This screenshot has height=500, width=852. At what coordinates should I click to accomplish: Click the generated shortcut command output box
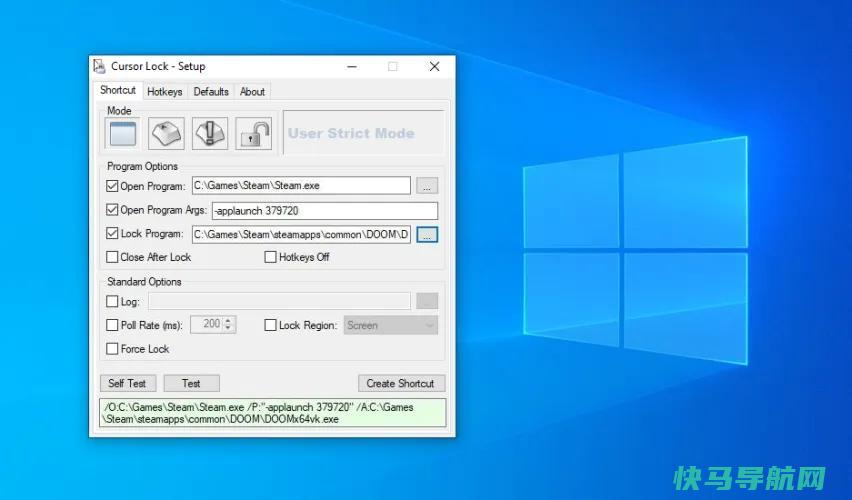(x=273, y=413)
